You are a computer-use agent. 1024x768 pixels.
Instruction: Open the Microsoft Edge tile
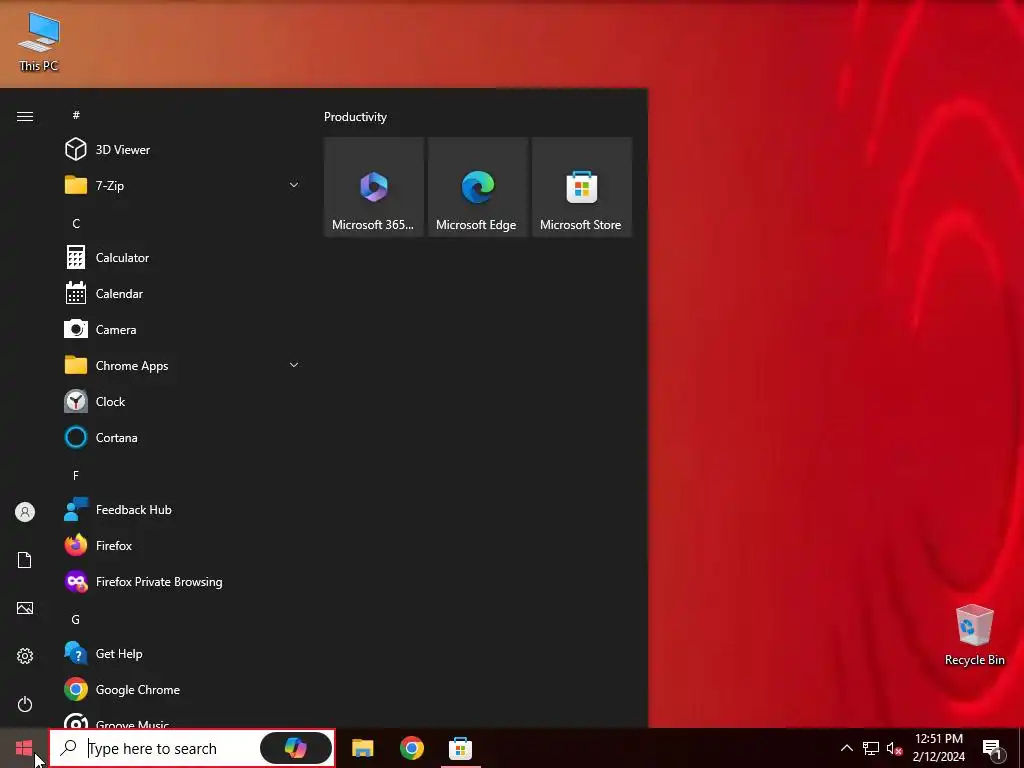click(477, 187)
